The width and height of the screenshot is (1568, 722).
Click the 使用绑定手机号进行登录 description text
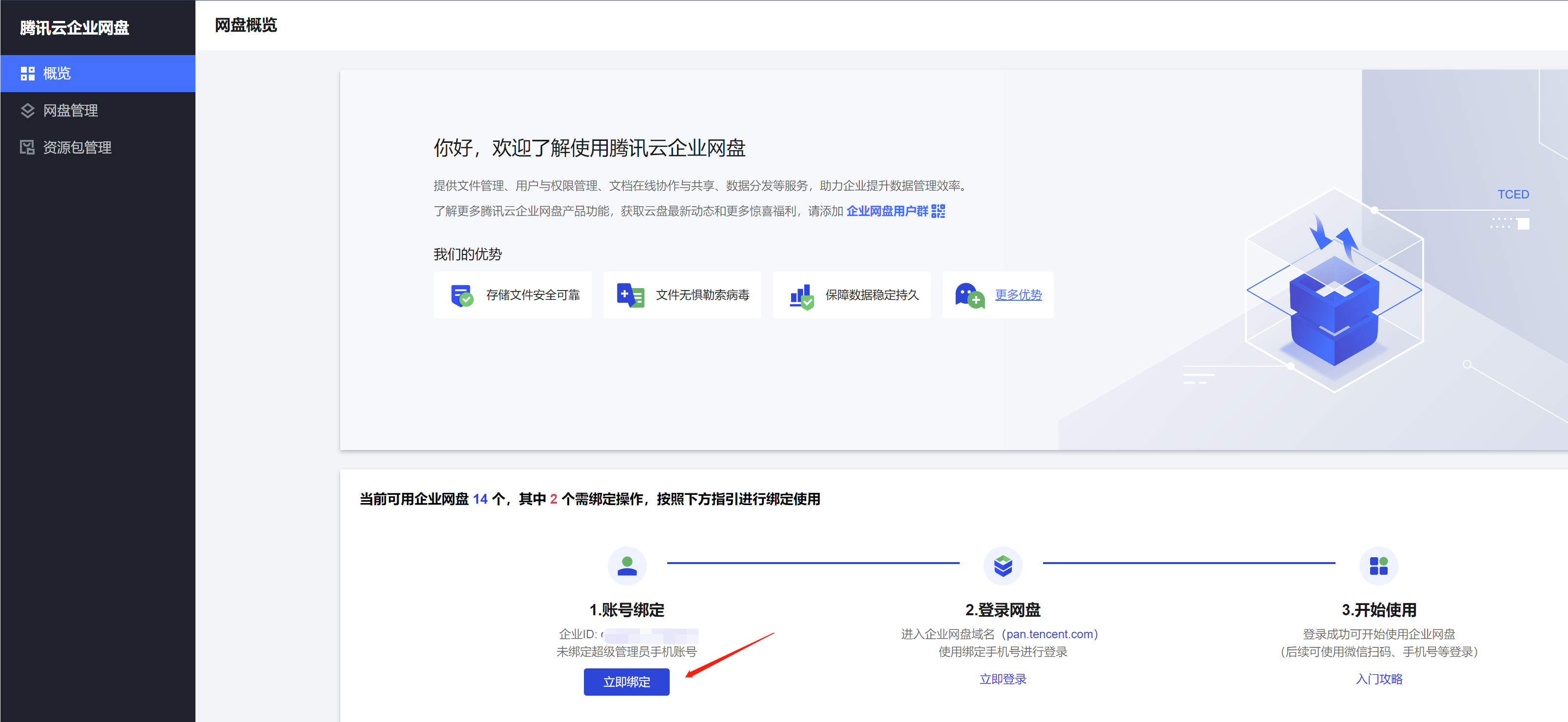[1003, 652]
